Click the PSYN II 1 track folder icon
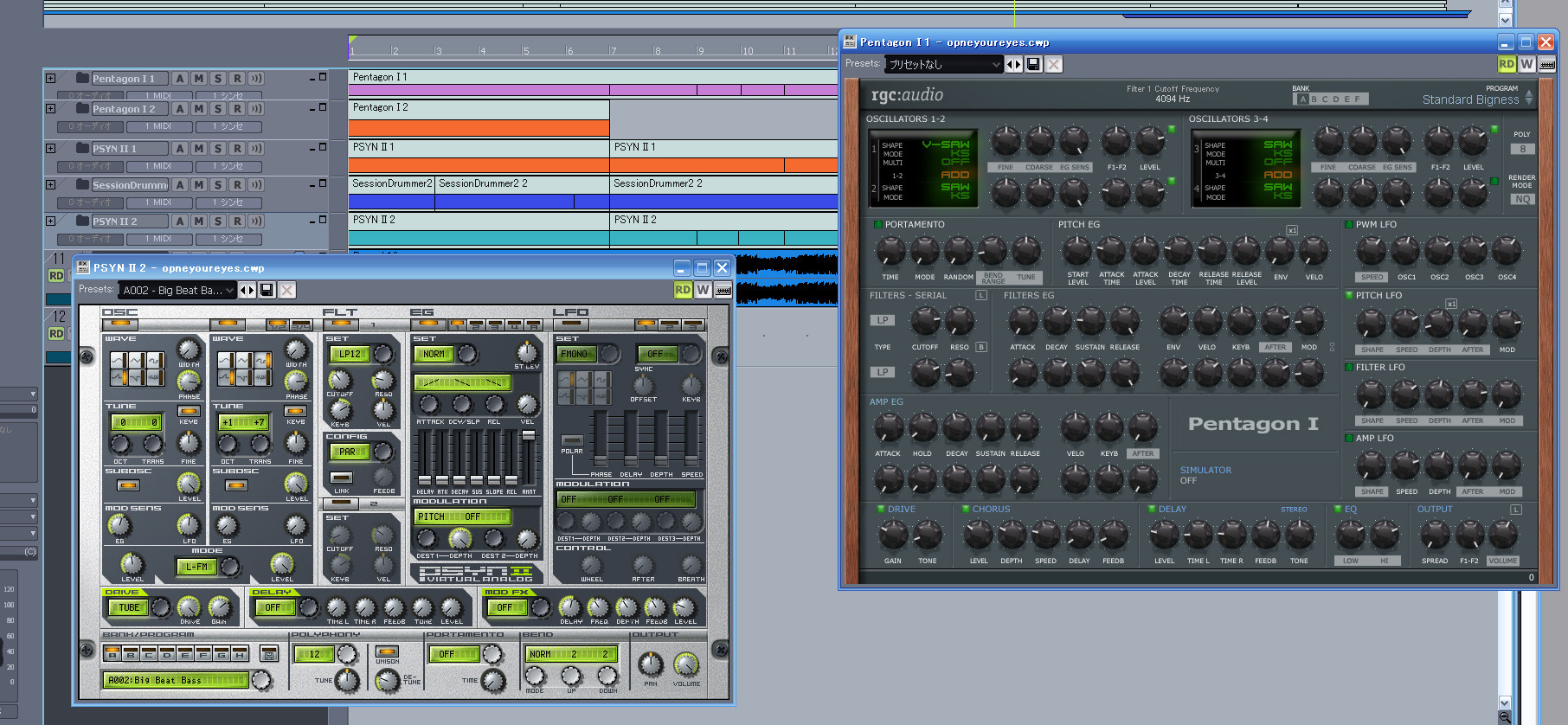The image size is (1568, 725). pyautogui.click(x=82, y=148)
